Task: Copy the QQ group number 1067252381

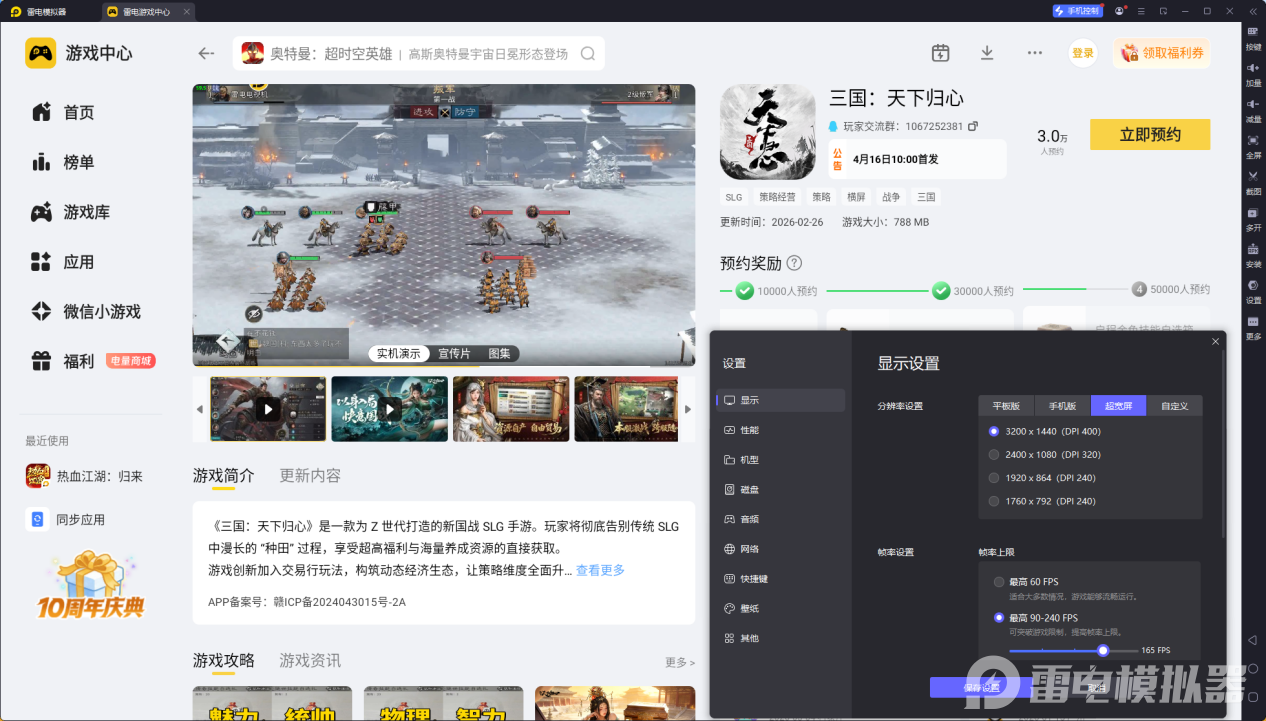Action: [x=973, y=126]
